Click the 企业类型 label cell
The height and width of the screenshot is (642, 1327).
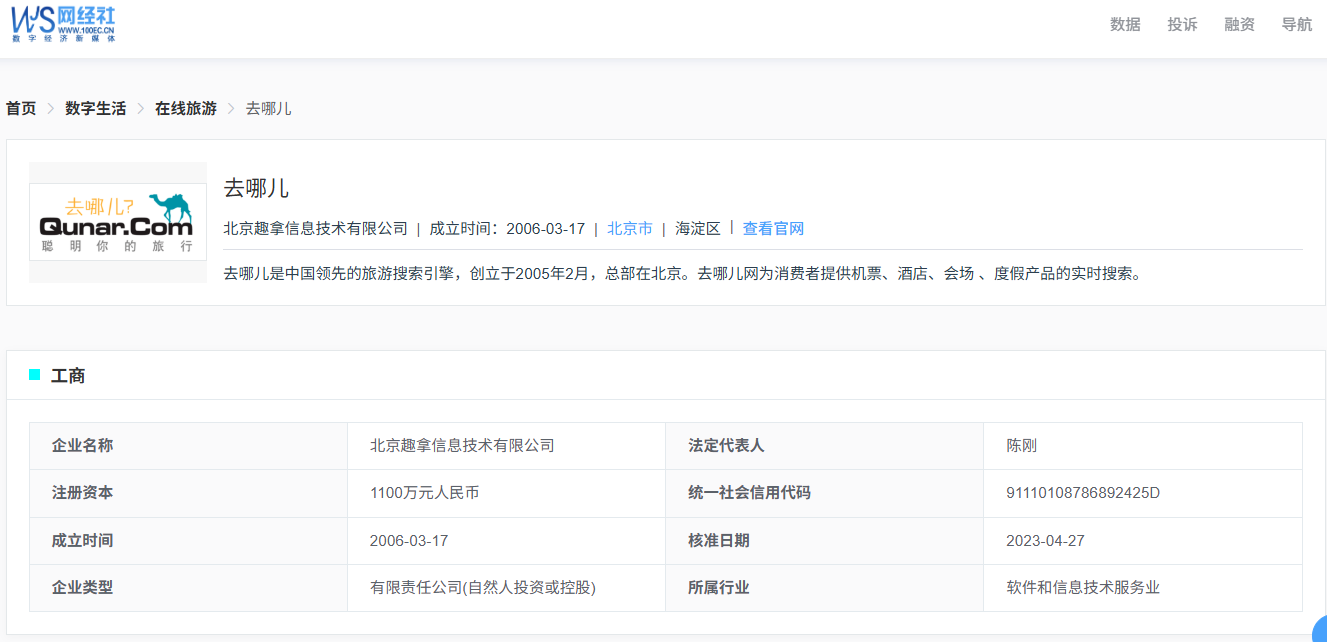[188, 588]
